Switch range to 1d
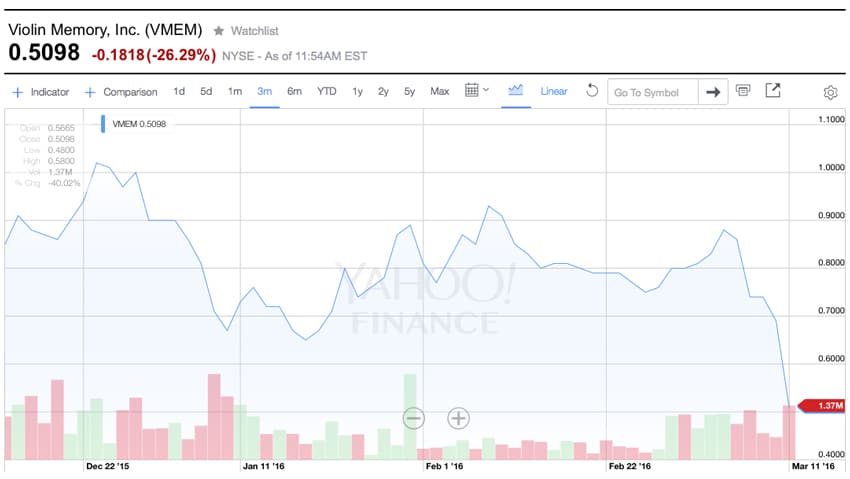The height and width of the screenshot is (479, 850). click(179, 91)
